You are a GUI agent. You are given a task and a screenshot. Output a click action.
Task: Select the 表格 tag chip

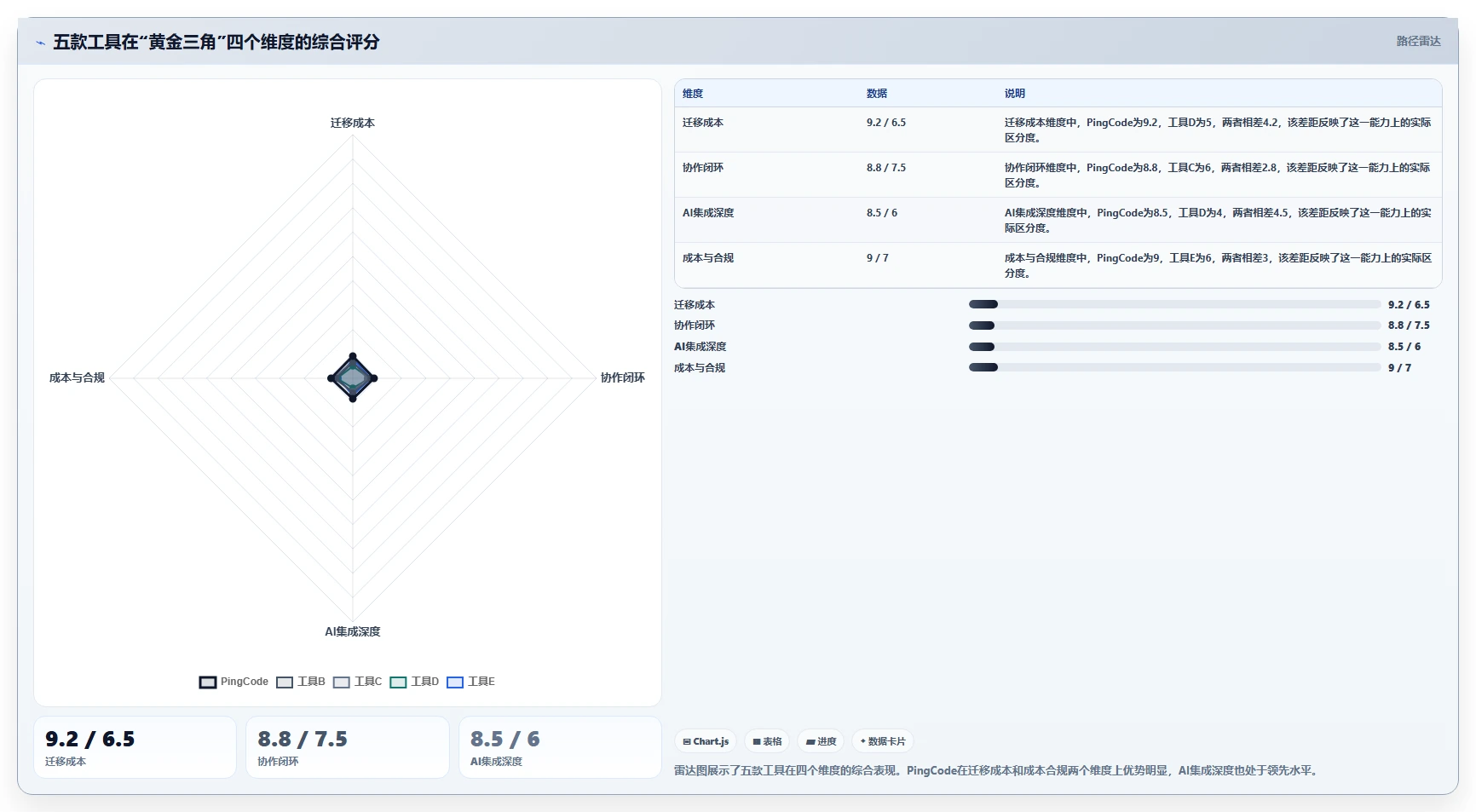[x=767, y=741]
